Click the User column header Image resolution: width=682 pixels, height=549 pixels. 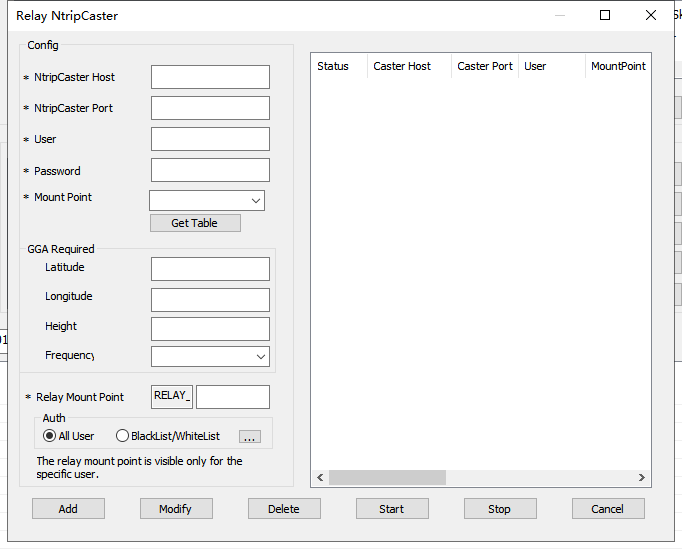coord(552,66)
